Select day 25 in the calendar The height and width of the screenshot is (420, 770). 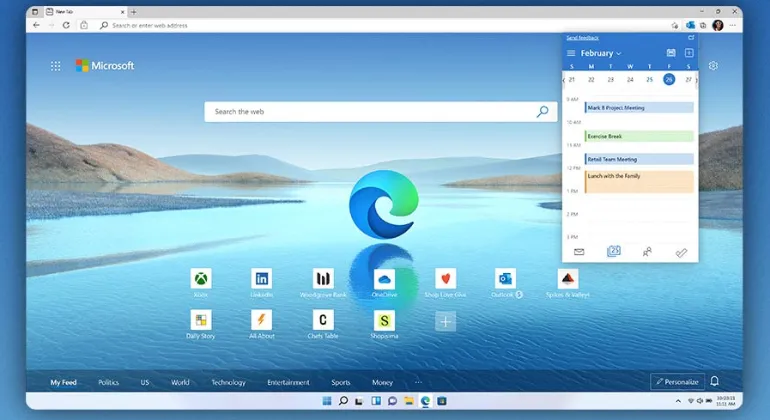[x=649, y=80]
